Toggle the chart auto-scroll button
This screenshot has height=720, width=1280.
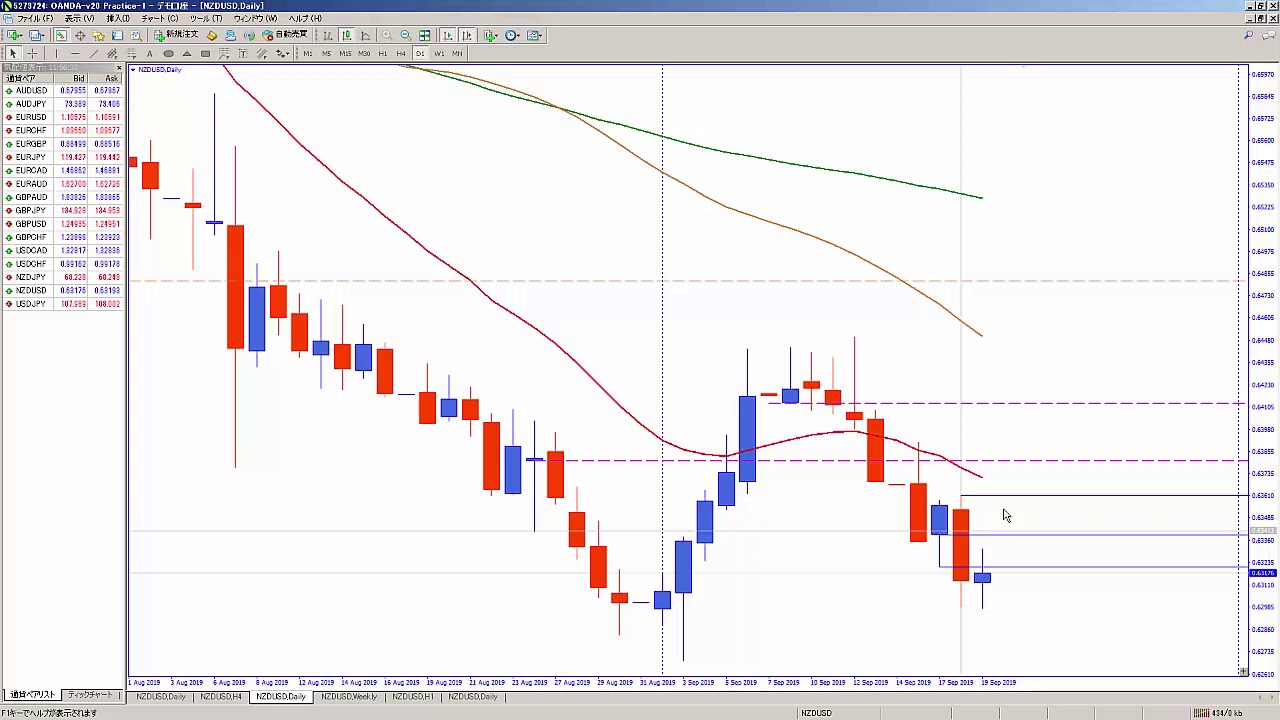click(x=448, y=35)
